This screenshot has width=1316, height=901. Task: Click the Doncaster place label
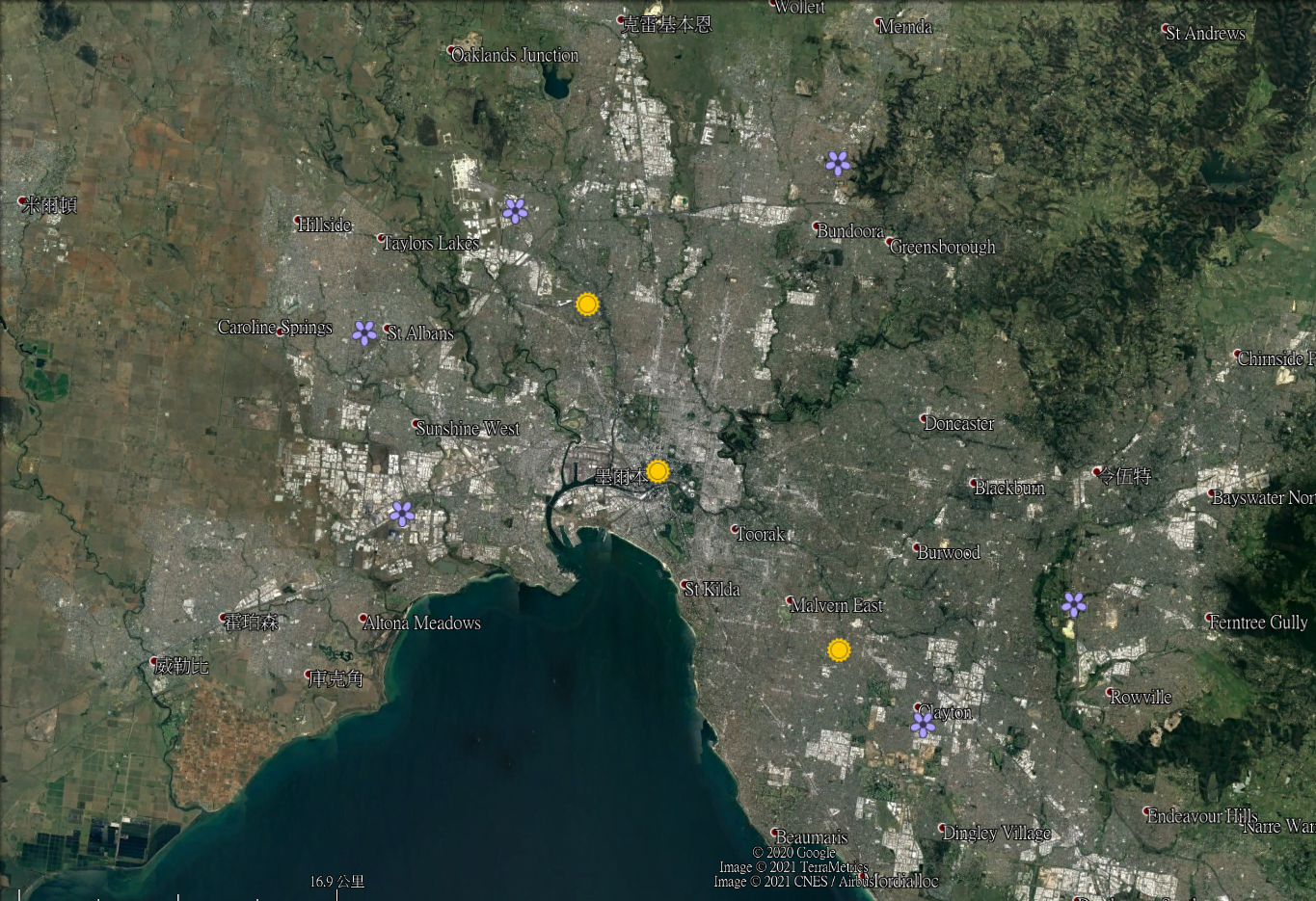click(958, 423)
